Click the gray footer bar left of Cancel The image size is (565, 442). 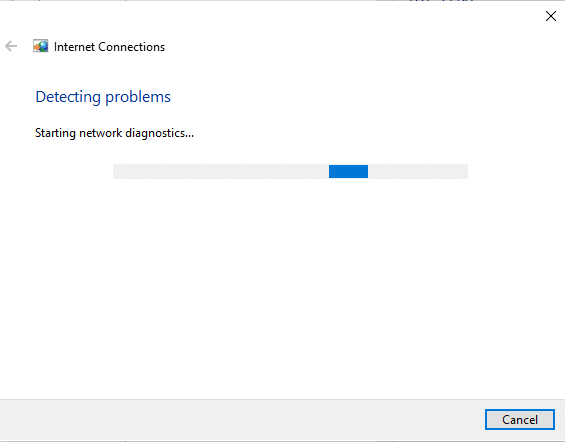point(241,420)
